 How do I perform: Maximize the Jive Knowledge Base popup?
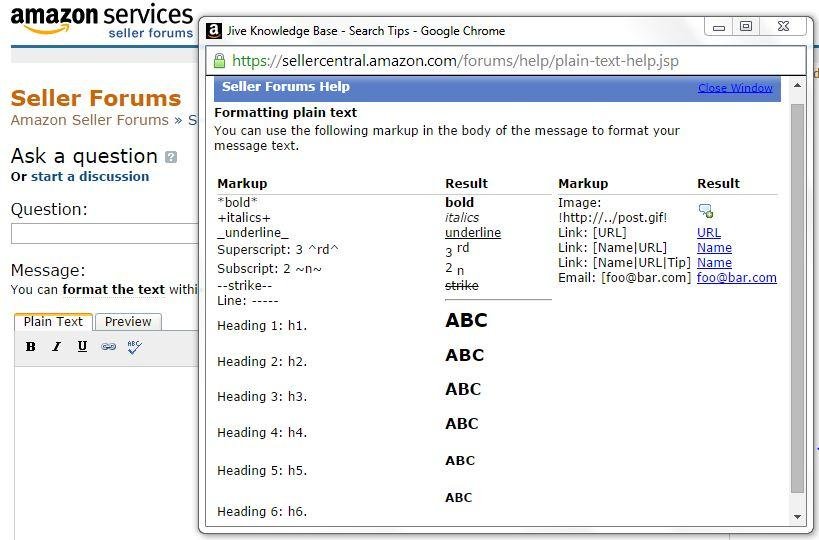pos(746,27)
